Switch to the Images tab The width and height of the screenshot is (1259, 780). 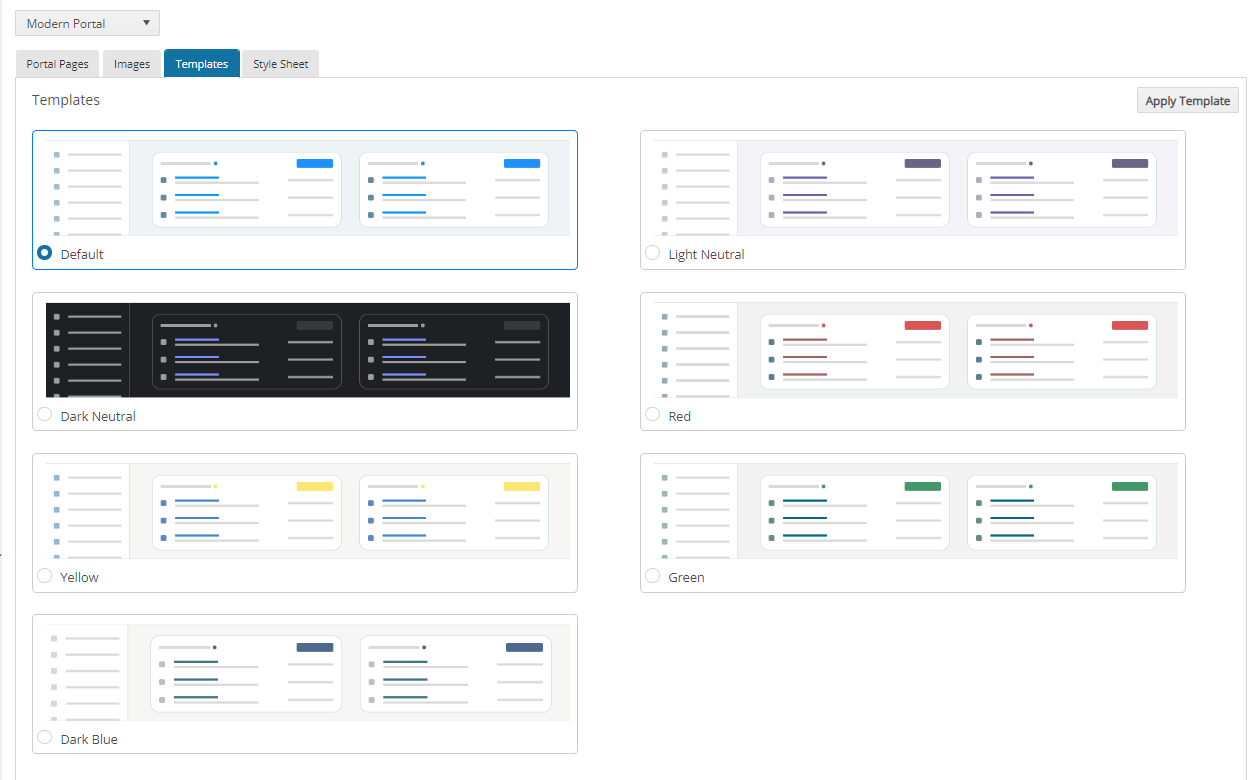pyautogui.click(x=132, y=64)
